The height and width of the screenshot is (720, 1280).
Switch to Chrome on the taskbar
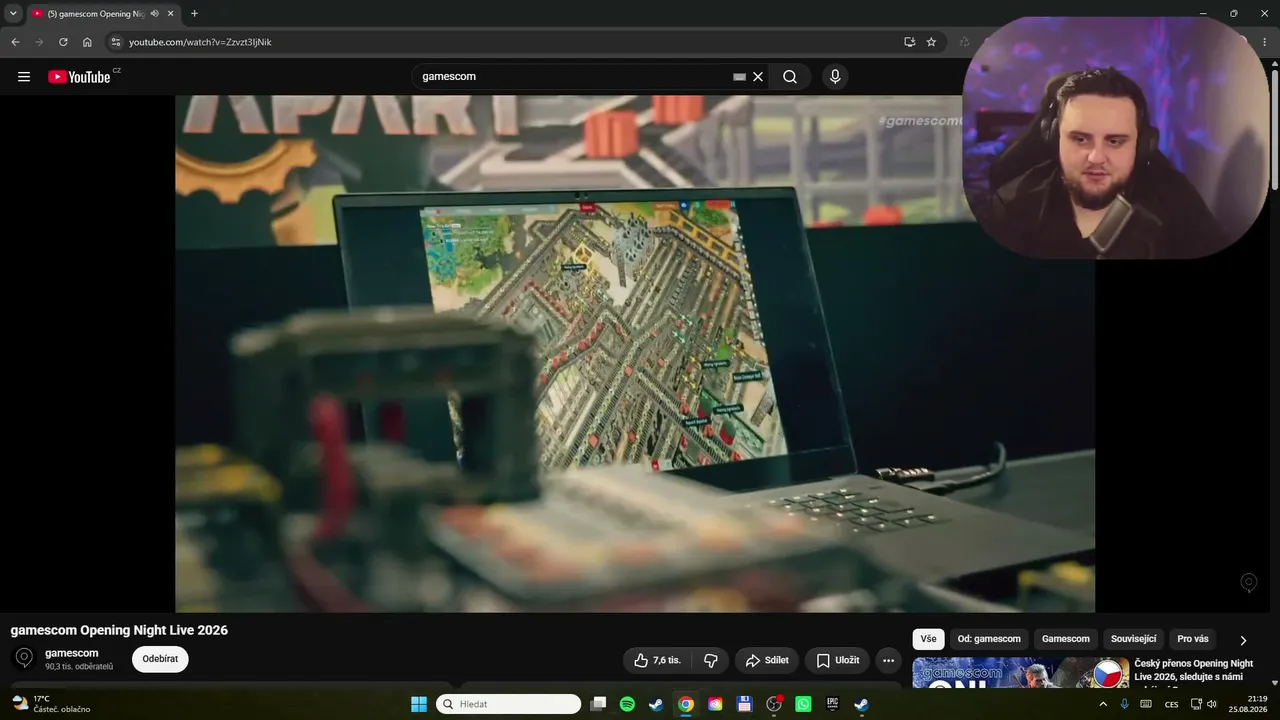click(685, 704)
